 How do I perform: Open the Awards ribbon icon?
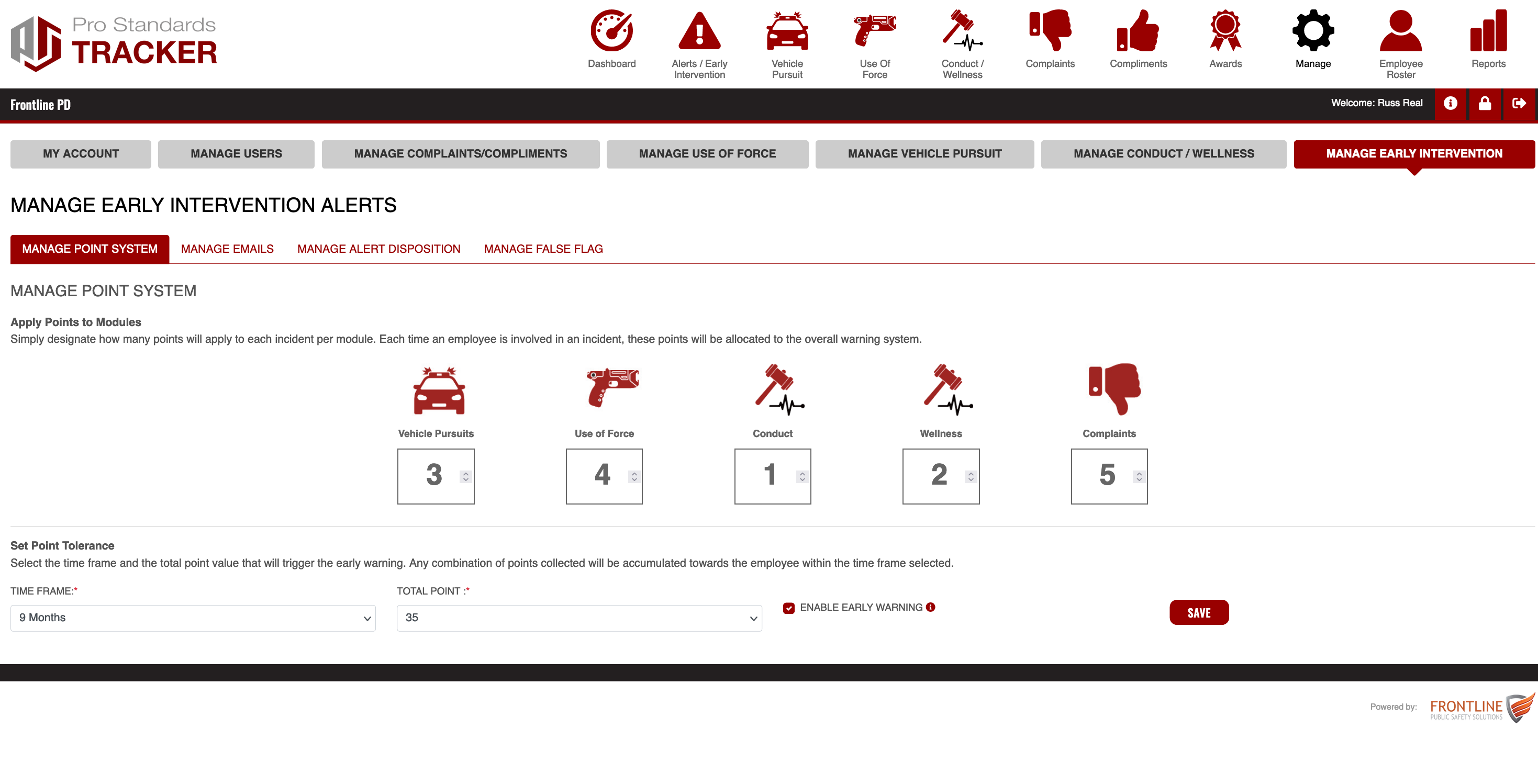tap(1225, 30)
